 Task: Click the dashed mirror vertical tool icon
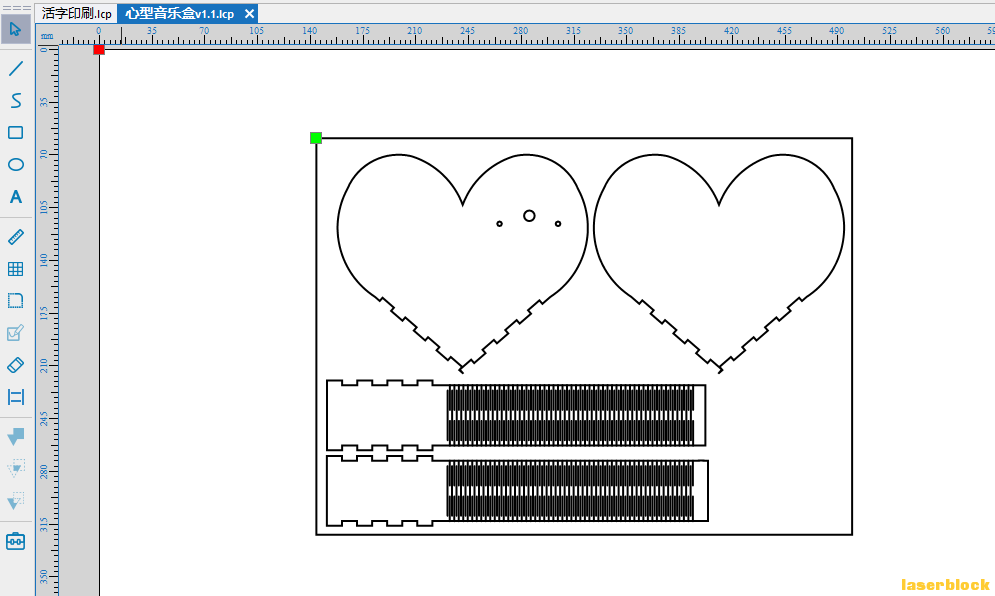(16, 501)
